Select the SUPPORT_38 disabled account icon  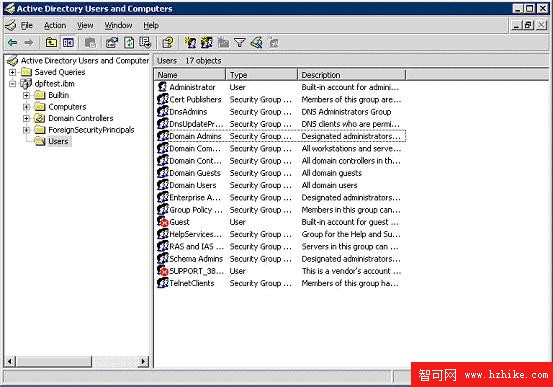tap(163, 271)
